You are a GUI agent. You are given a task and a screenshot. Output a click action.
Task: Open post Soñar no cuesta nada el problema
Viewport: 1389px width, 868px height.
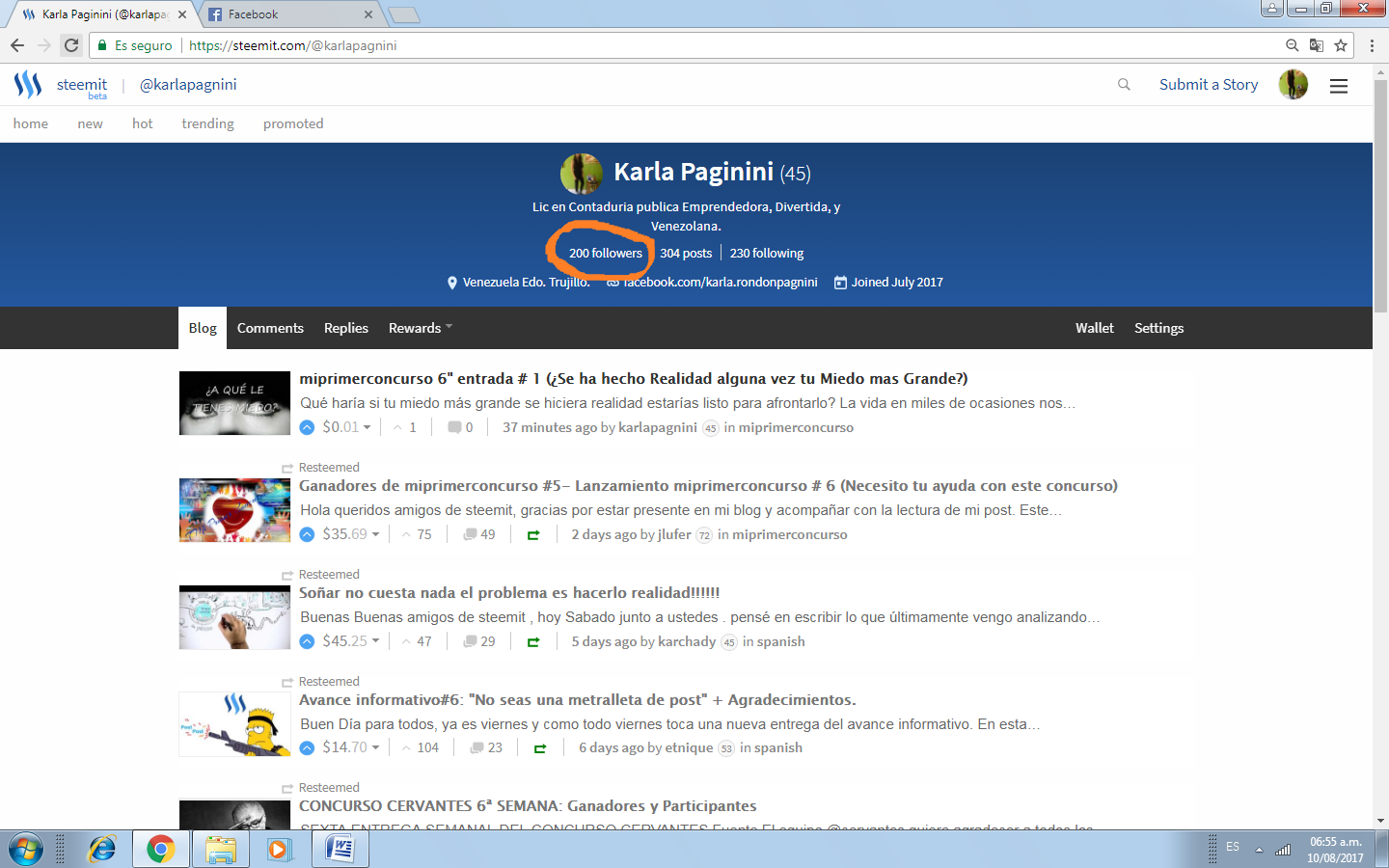point(509,593)
